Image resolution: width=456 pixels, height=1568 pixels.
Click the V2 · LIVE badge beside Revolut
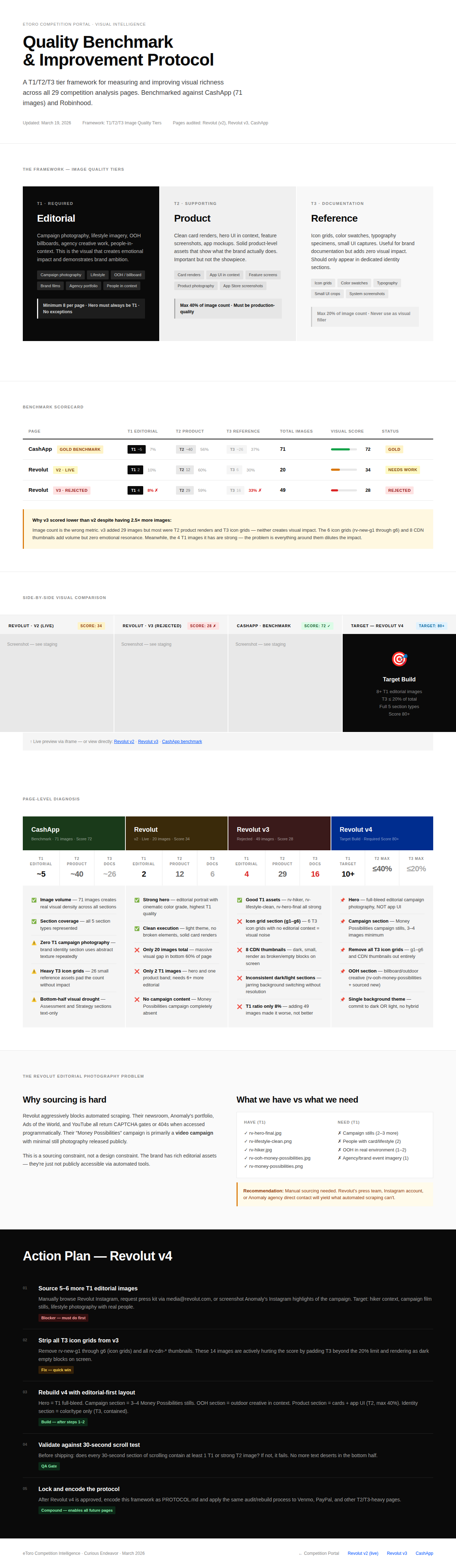pyautogui.click(x=65, y=470)
